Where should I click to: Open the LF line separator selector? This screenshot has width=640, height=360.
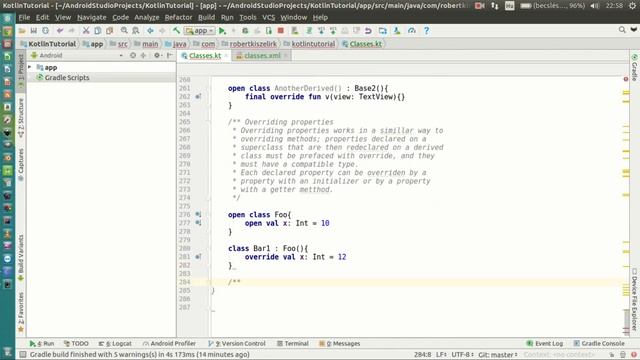(441, 354)
